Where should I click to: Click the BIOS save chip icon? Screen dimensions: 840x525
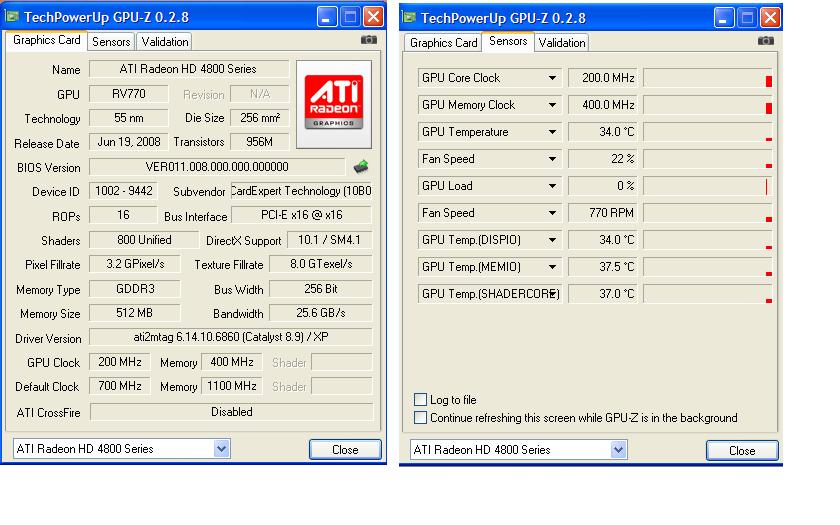pyautogui.click(x=361, y=167)
